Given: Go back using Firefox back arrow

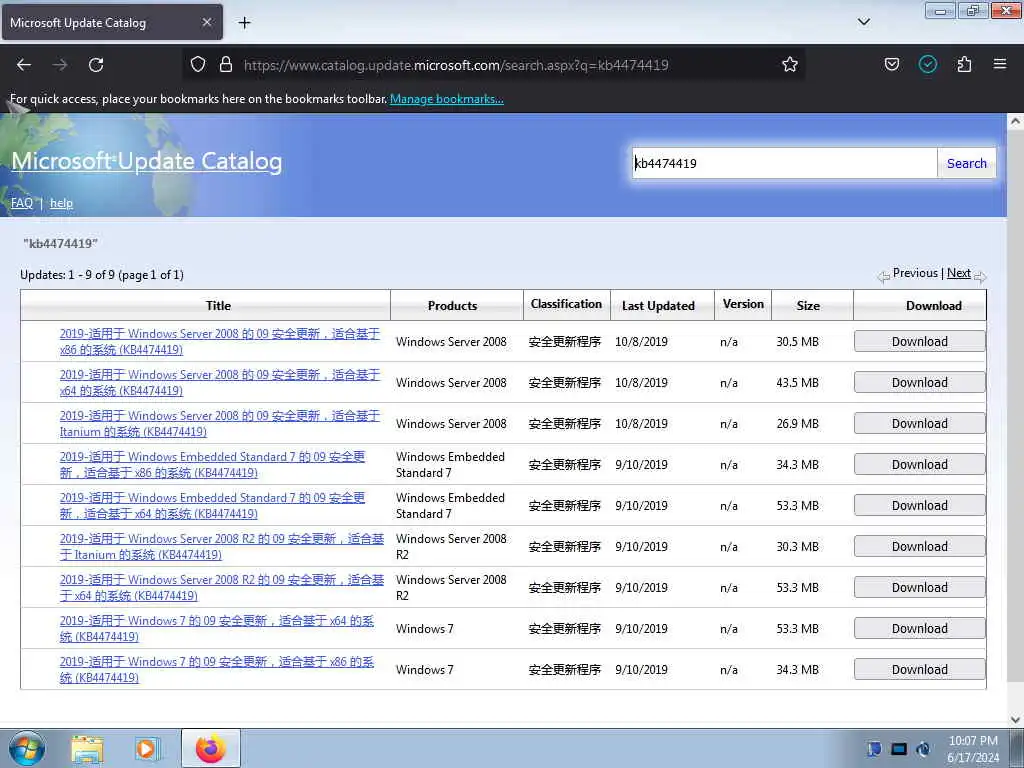Looking at the screenshot, I should click(x=24, y=65).
